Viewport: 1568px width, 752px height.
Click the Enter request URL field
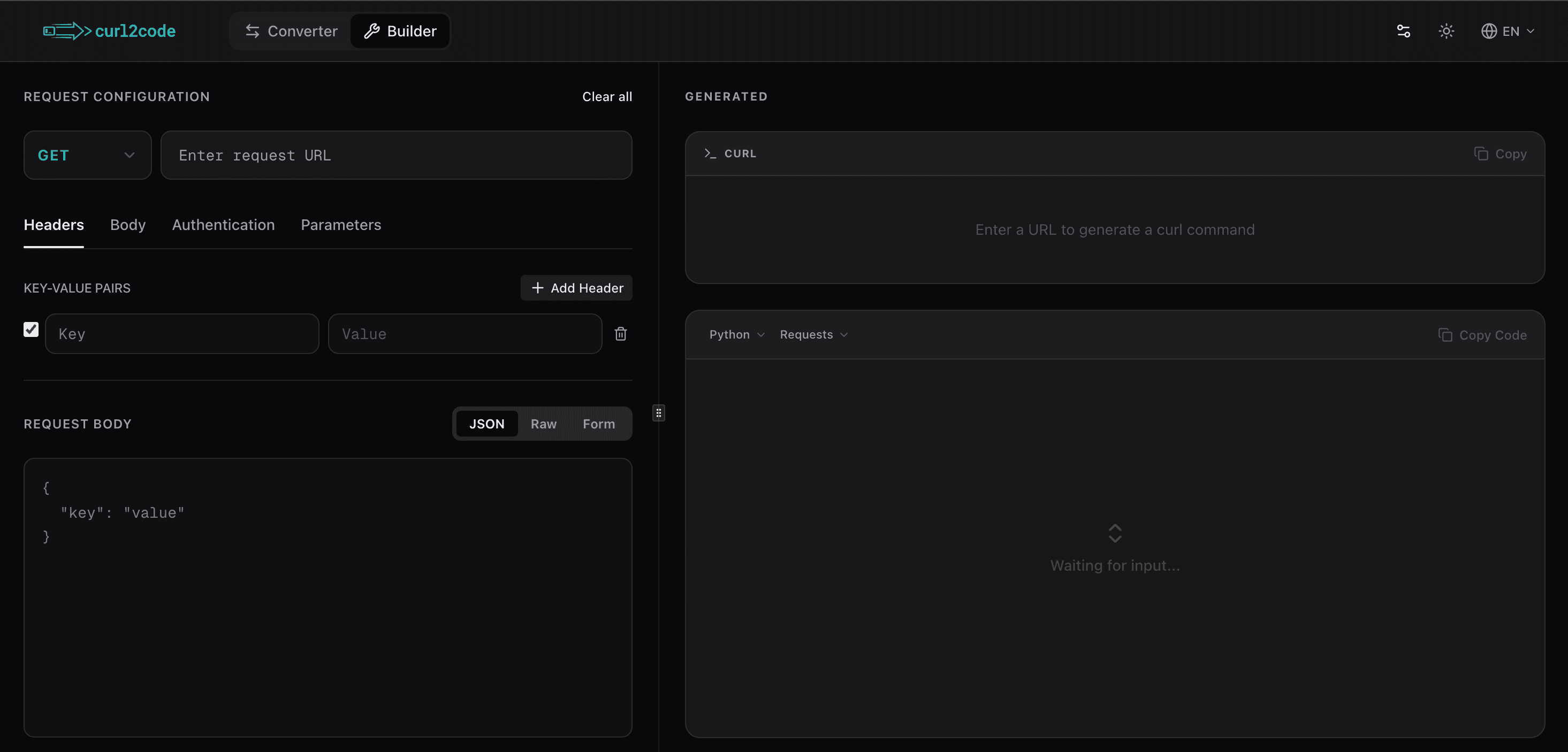[396, 155]
